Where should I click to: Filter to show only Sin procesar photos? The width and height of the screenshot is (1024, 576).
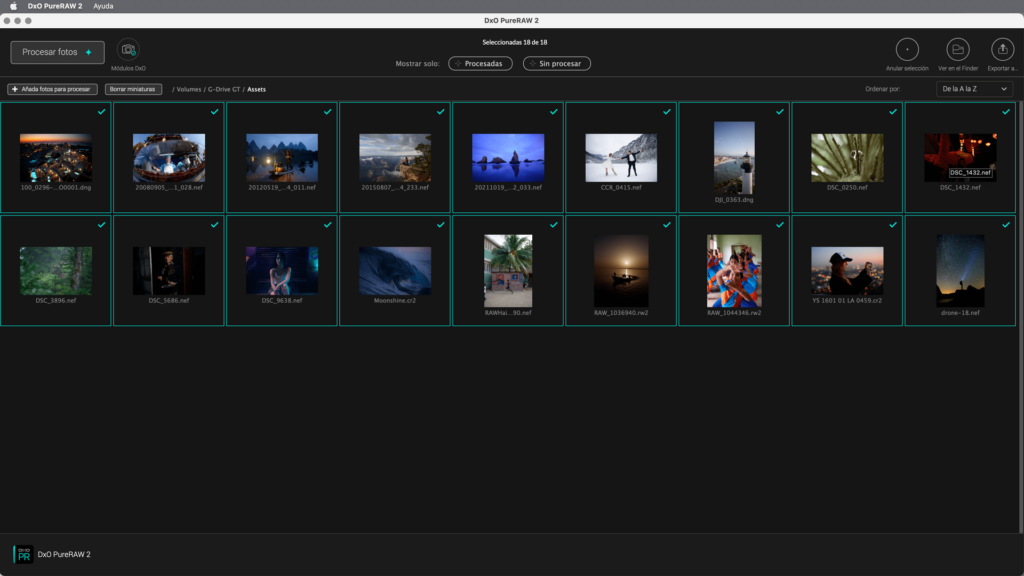point(556,63)
